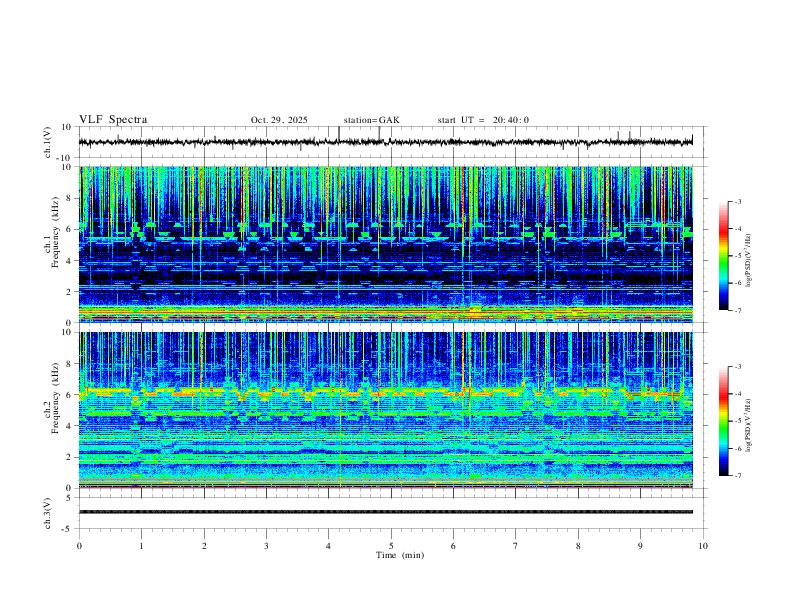Click the "5" minute tick on time axis
Screen dimensions: 792x612
click(391, 546)
